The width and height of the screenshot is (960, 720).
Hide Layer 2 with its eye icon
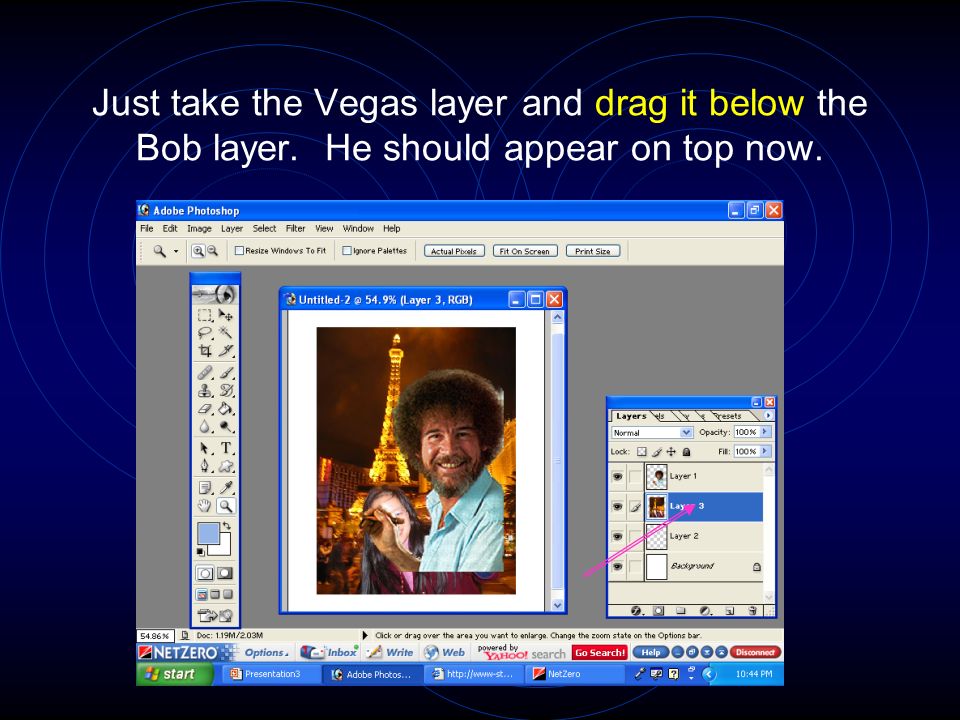pyautogui.click(x=618, y=536)
